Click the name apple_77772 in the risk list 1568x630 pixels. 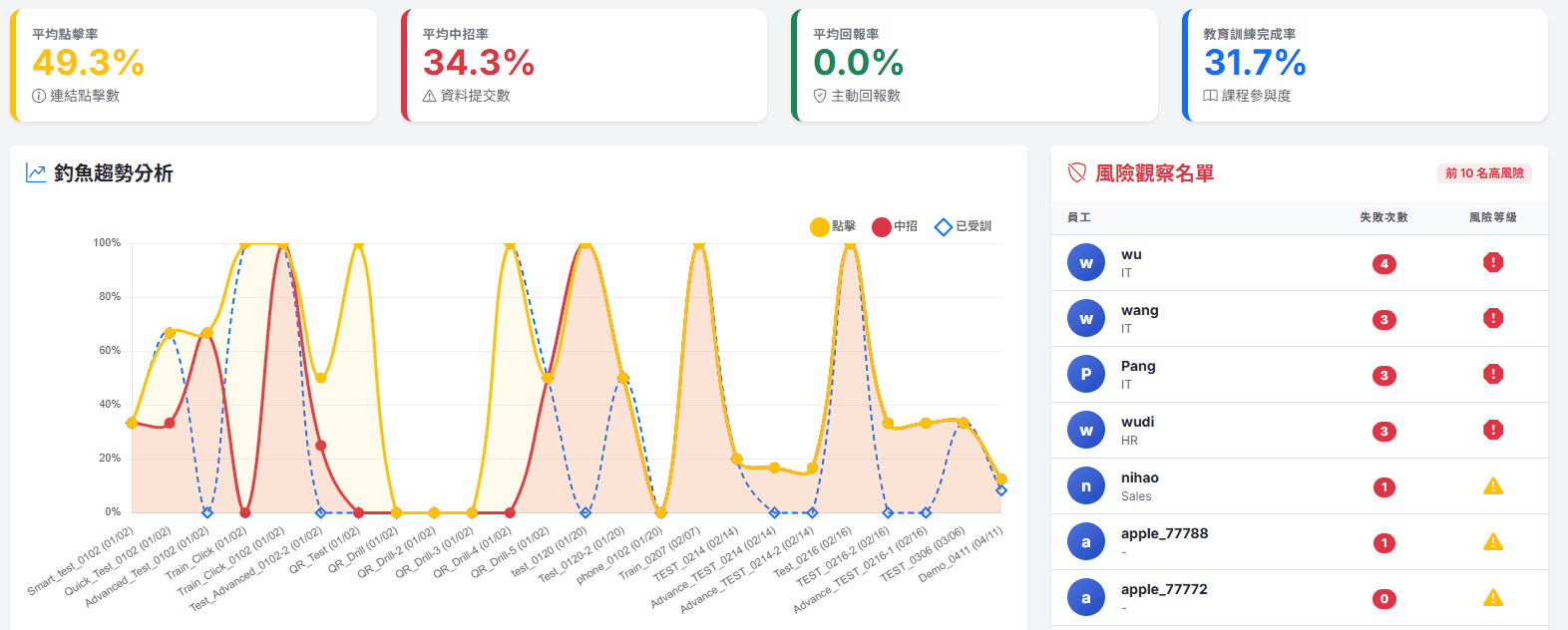(1164, 589)
